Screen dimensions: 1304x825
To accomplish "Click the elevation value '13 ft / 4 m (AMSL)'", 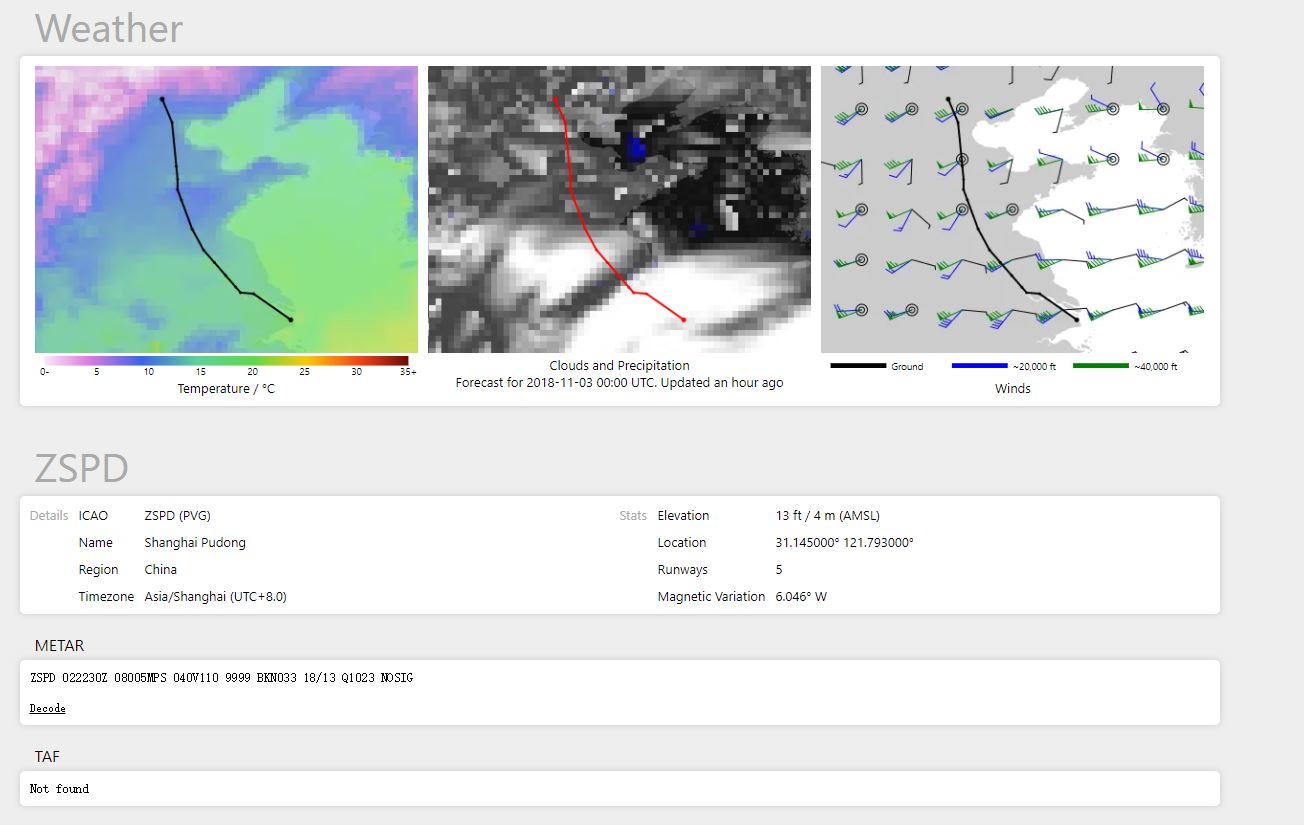I will 827,516.
